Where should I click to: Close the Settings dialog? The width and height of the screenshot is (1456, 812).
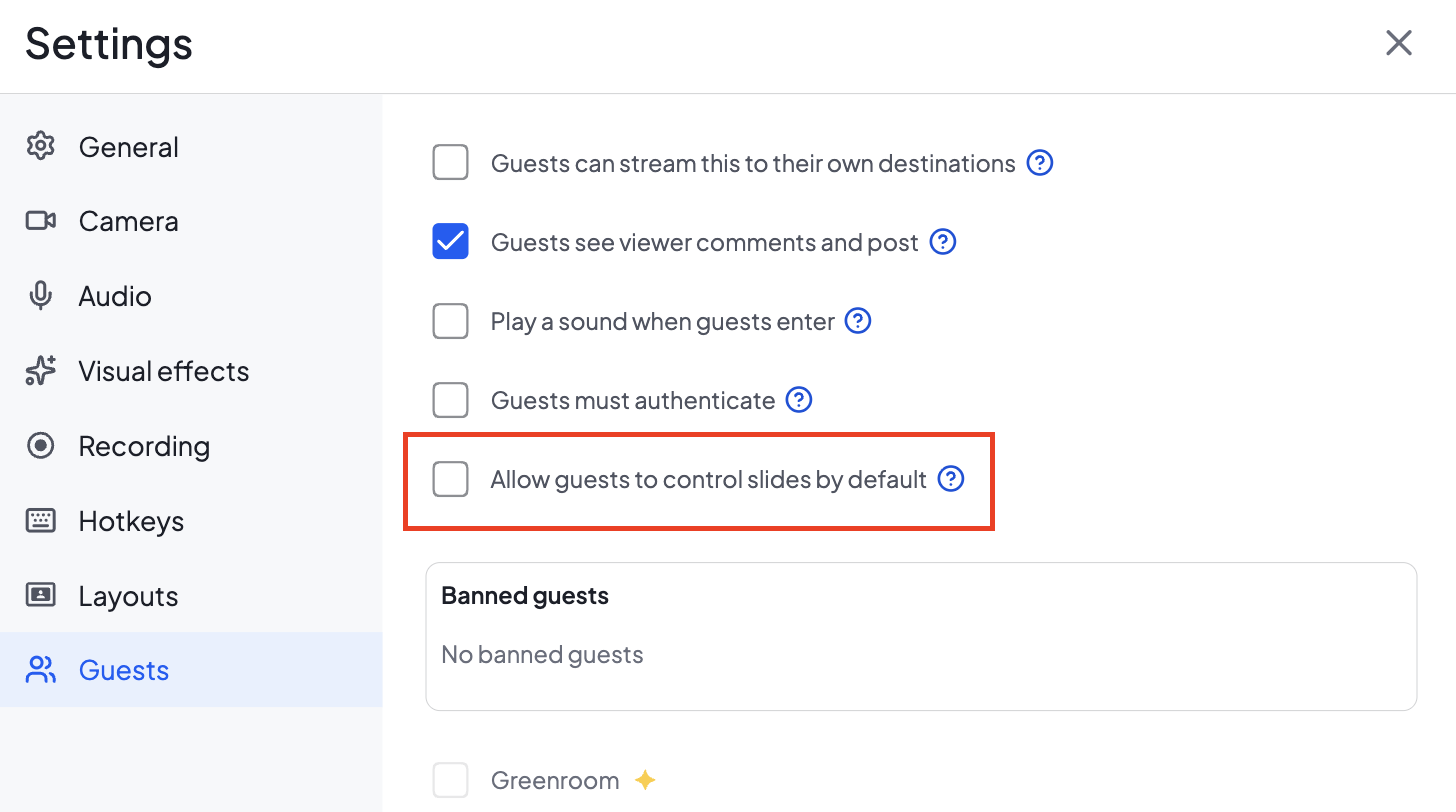click(x=1398, y=43)
